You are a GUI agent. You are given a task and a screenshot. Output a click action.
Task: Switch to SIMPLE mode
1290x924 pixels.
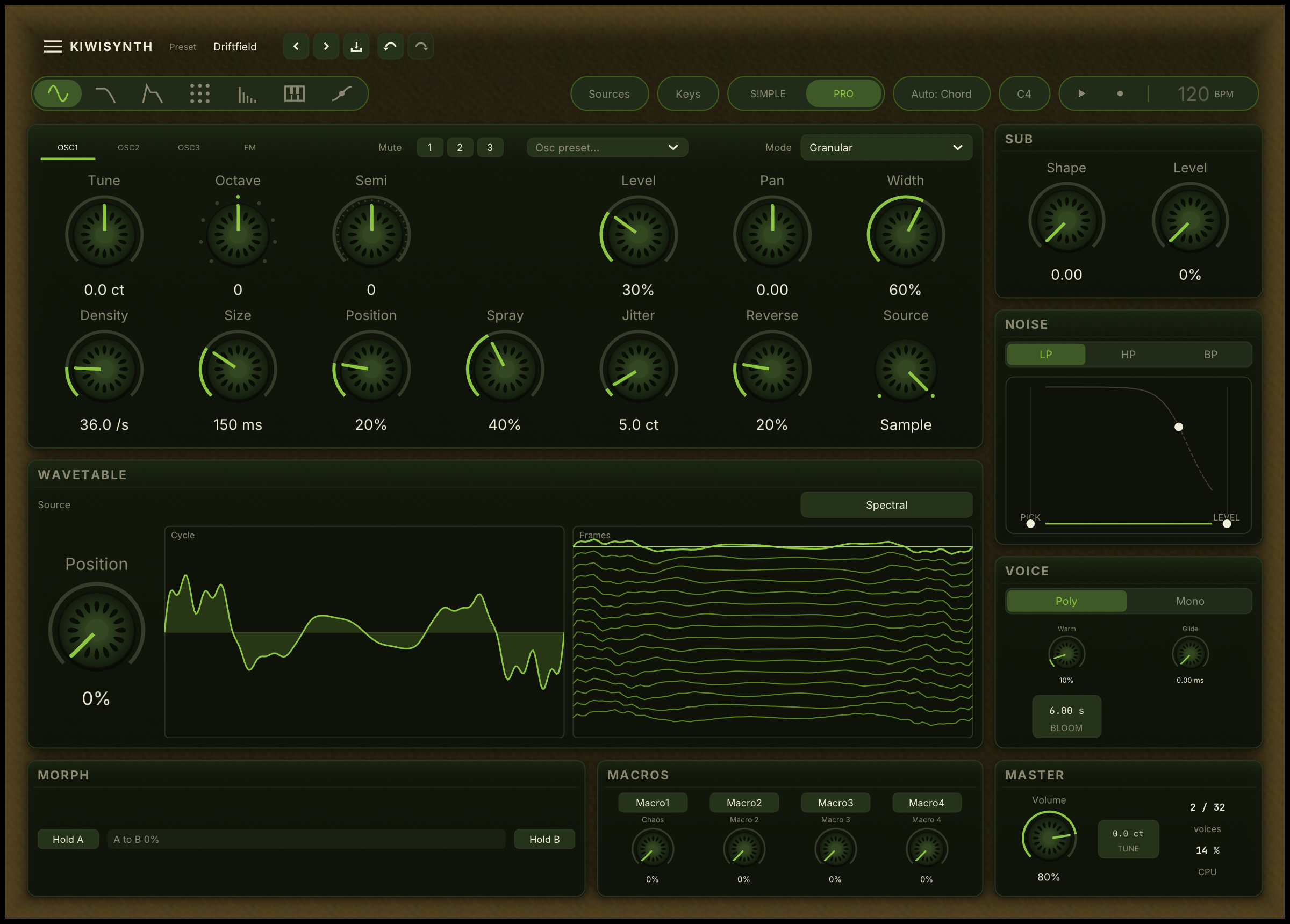[768, 94]
